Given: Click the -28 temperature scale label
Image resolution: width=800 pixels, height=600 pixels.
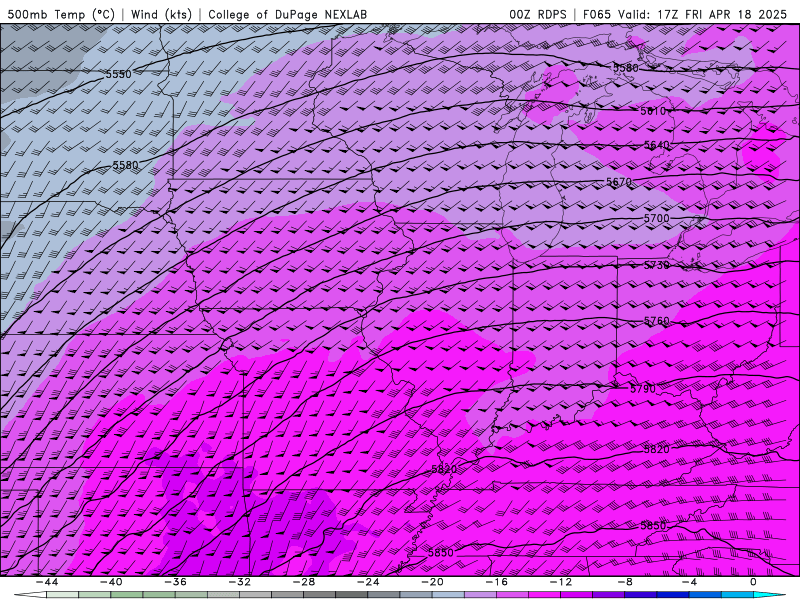Looking at the screenshot, I should [304, 583].
